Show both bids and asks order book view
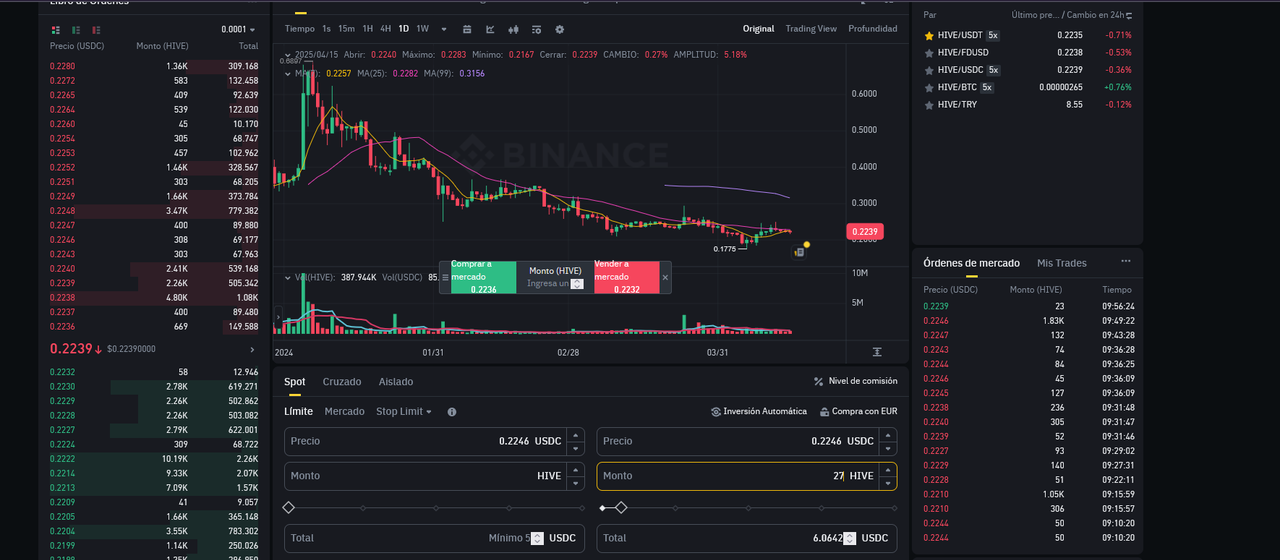 [x=56, y=30]
